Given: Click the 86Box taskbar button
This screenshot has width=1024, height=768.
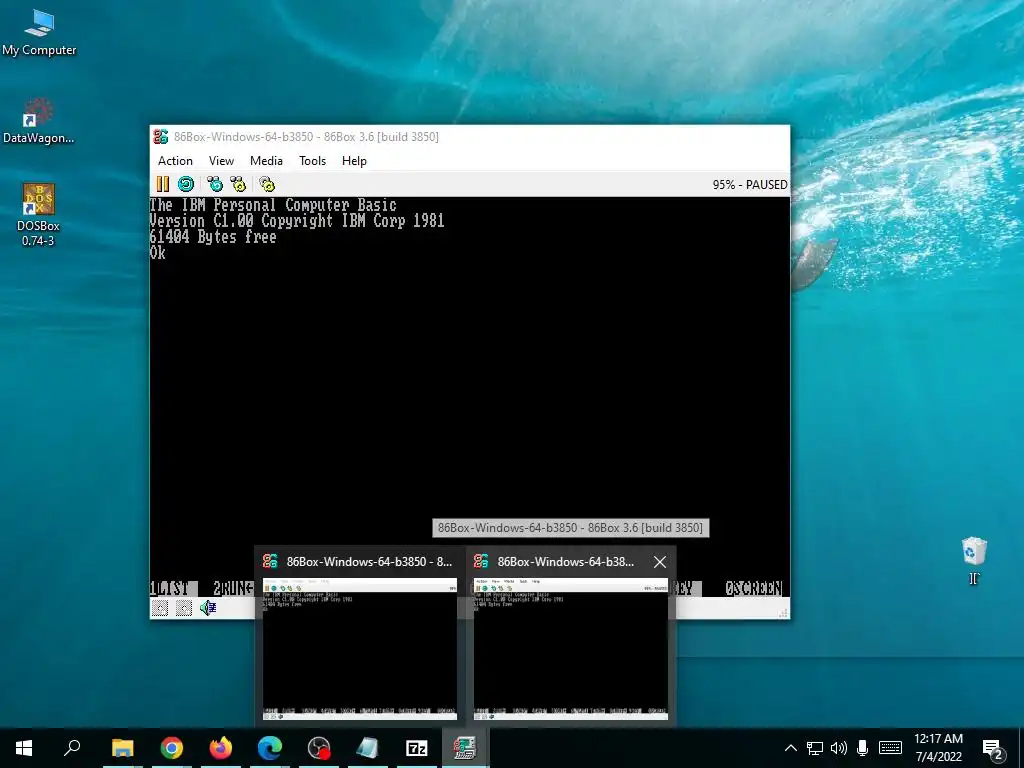Looking at the screenshot, I should tap(466, 748).
